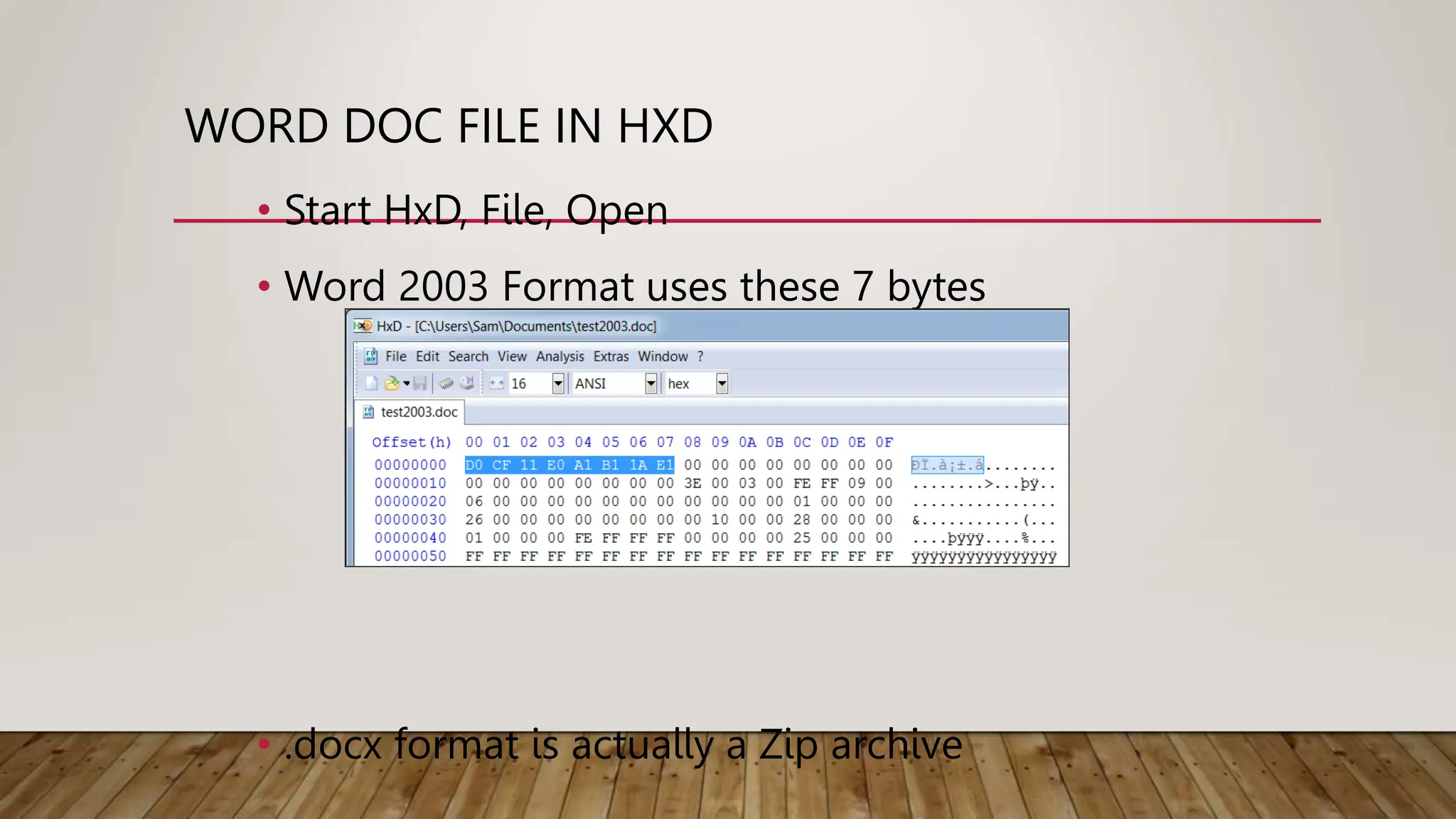Click column header 0F
Screen dimensions: 1456x819
click(884, 442)
